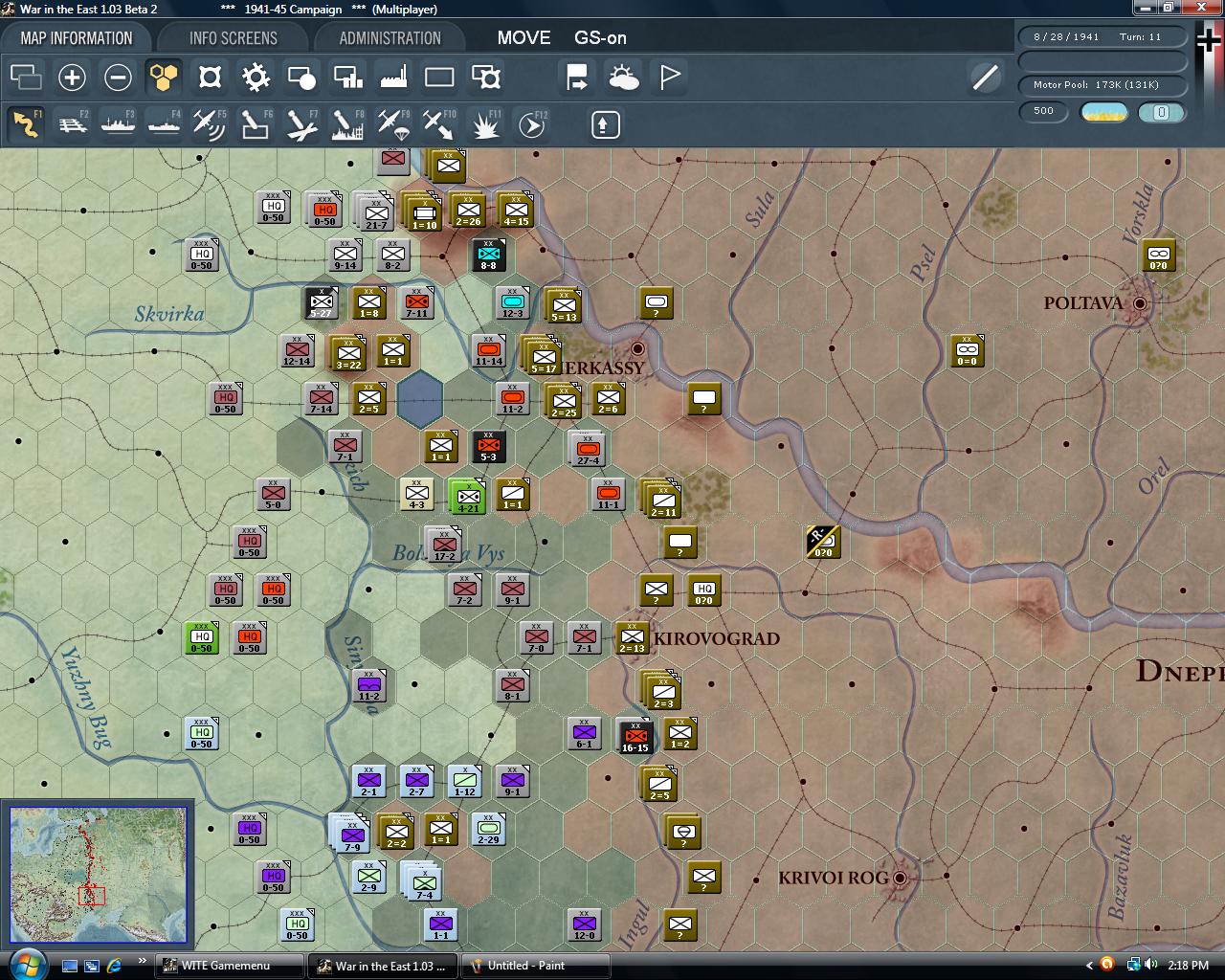Toggle the yellow hex grid display
This screenshot has height=980, width=1225.
[x=164, y=77]
